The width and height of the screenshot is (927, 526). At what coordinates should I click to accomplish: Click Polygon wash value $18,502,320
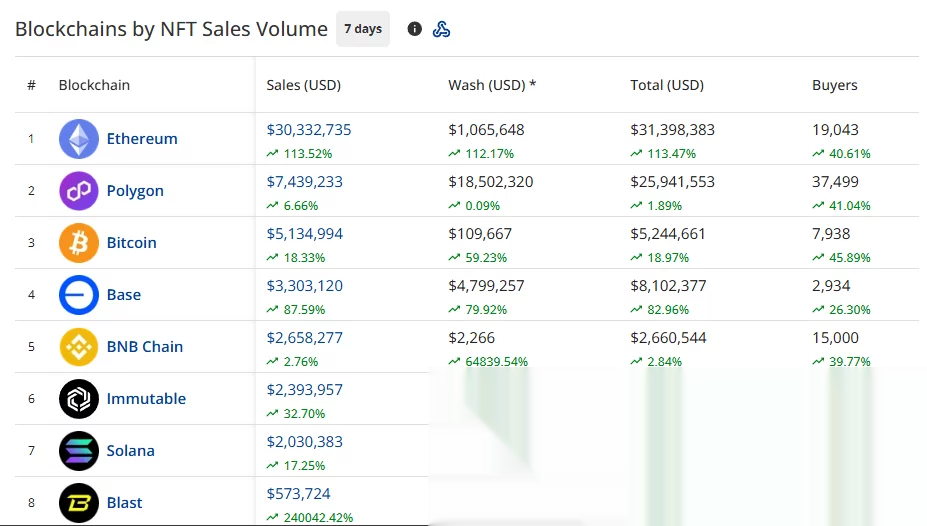click(x=491, y=182)
